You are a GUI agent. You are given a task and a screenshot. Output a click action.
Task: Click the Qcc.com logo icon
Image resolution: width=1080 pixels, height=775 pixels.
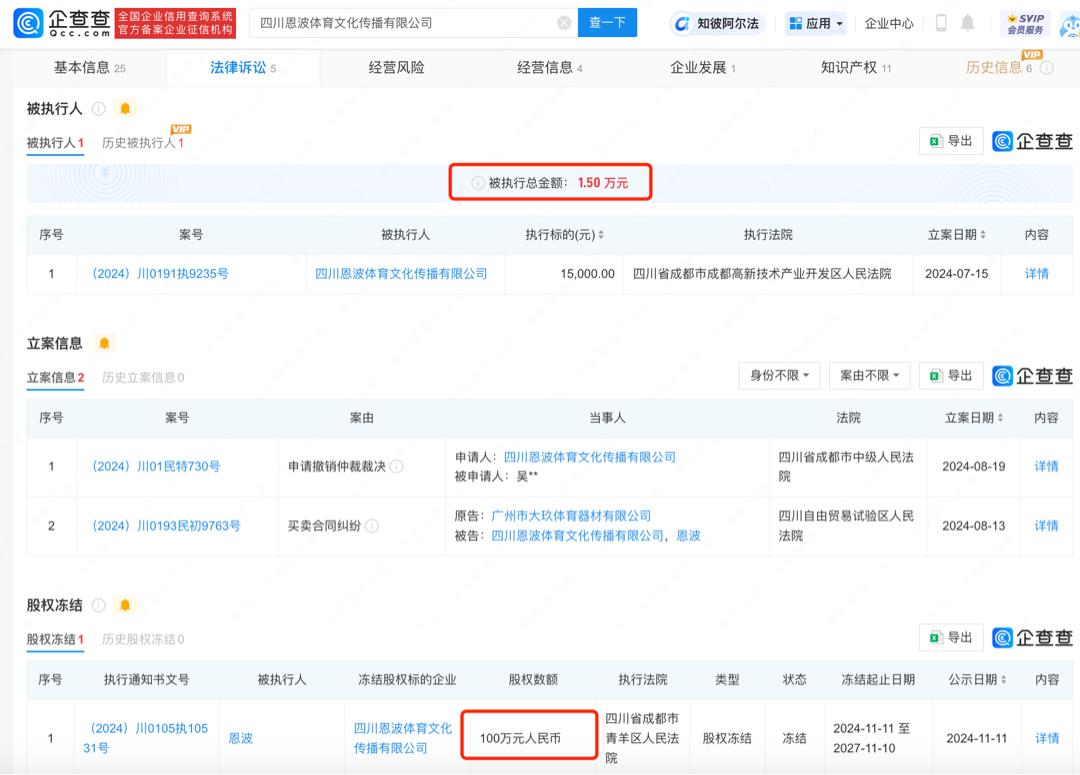(28, 23)
